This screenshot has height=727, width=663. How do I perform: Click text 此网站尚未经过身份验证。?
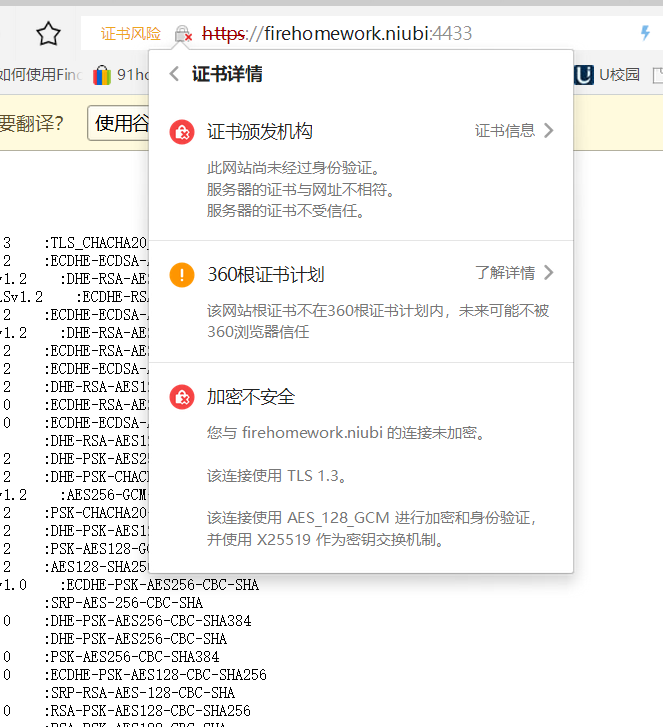pos(293,168)
